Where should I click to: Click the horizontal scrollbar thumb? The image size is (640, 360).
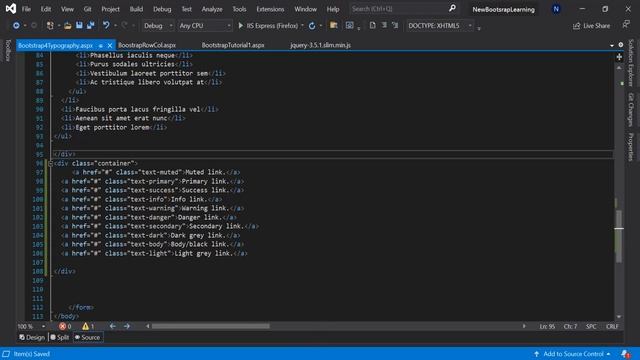[x=211, y=326]
